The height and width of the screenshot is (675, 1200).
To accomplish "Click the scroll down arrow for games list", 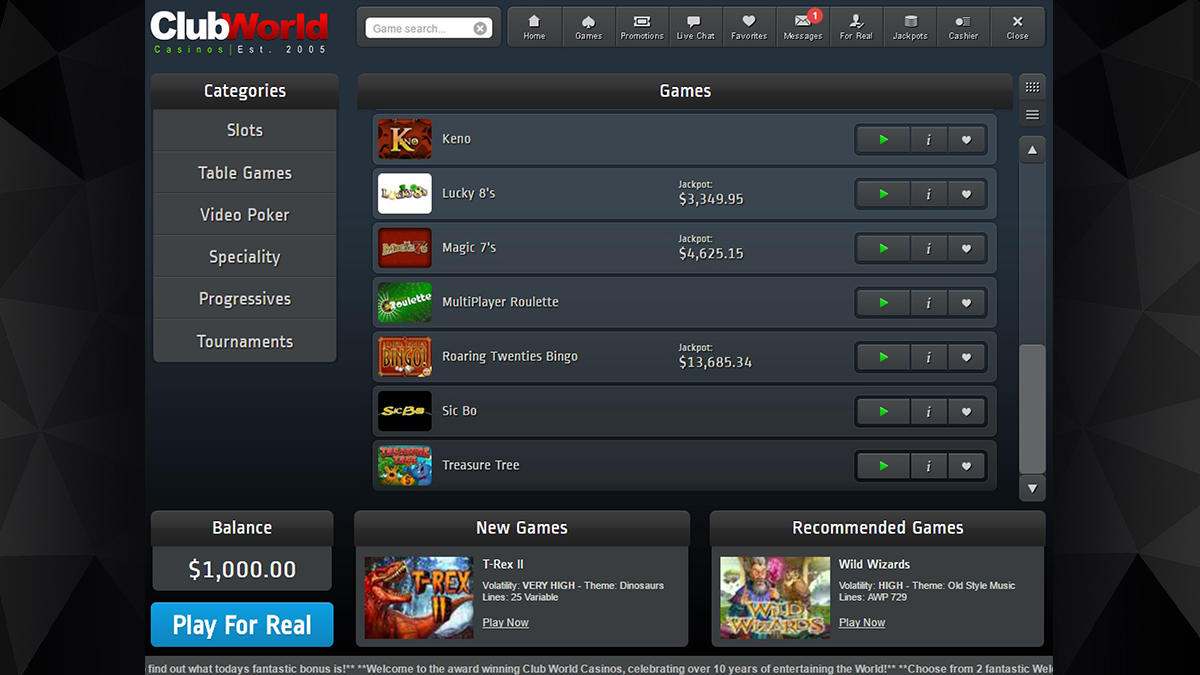I will click(x=1033, y=488).
